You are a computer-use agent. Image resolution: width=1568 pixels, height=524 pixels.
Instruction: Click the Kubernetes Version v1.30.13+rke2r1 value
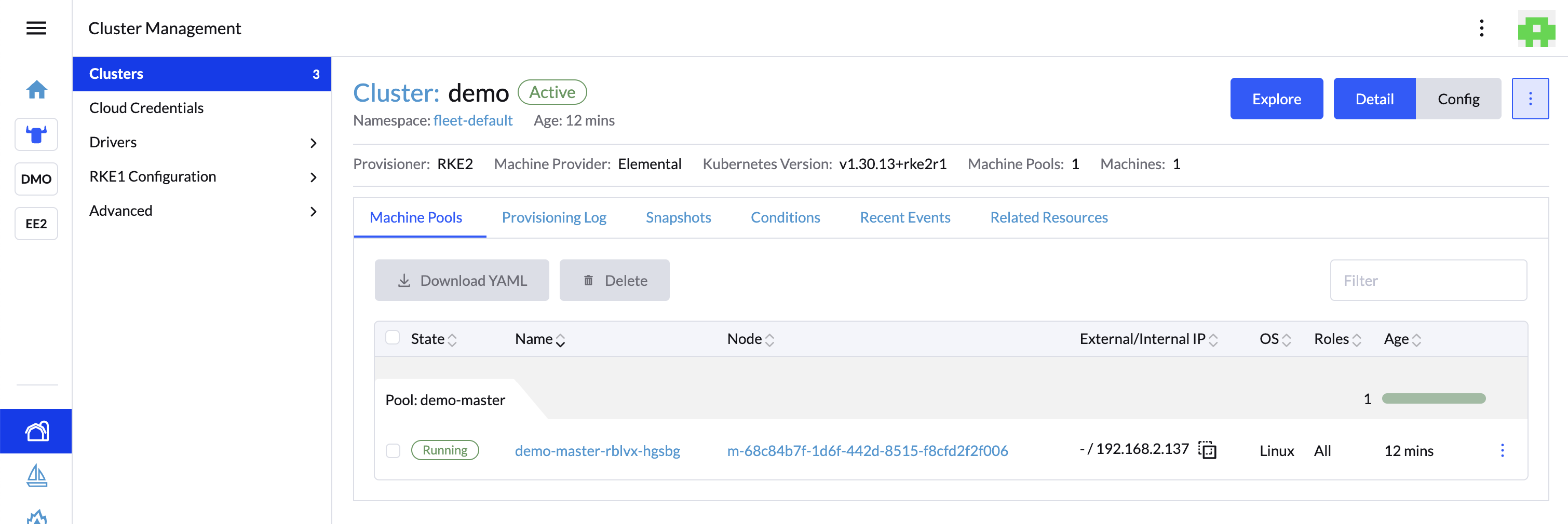[x=893, y=164]
